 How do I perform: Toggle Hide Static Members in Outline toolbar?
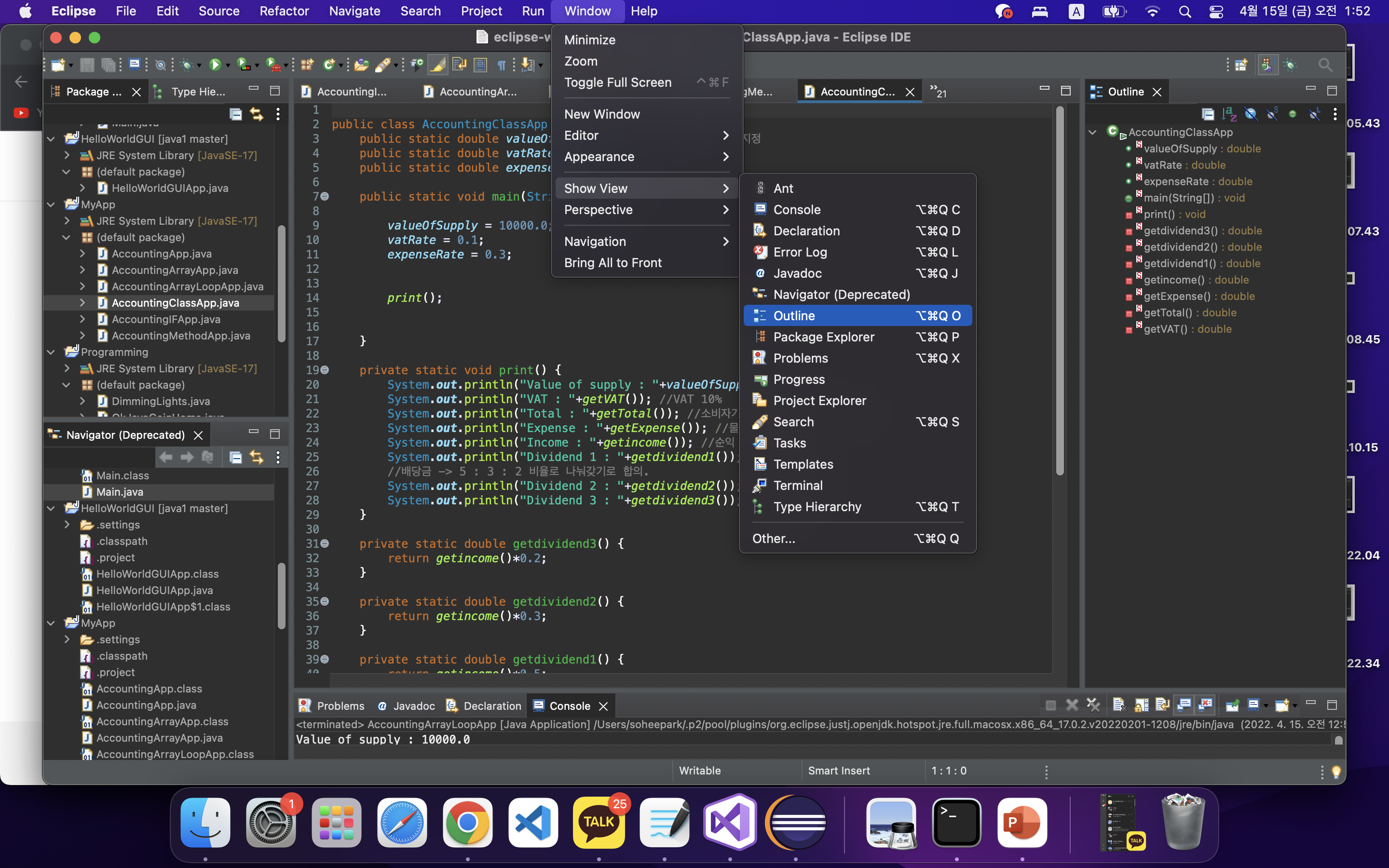point(1271,114)
